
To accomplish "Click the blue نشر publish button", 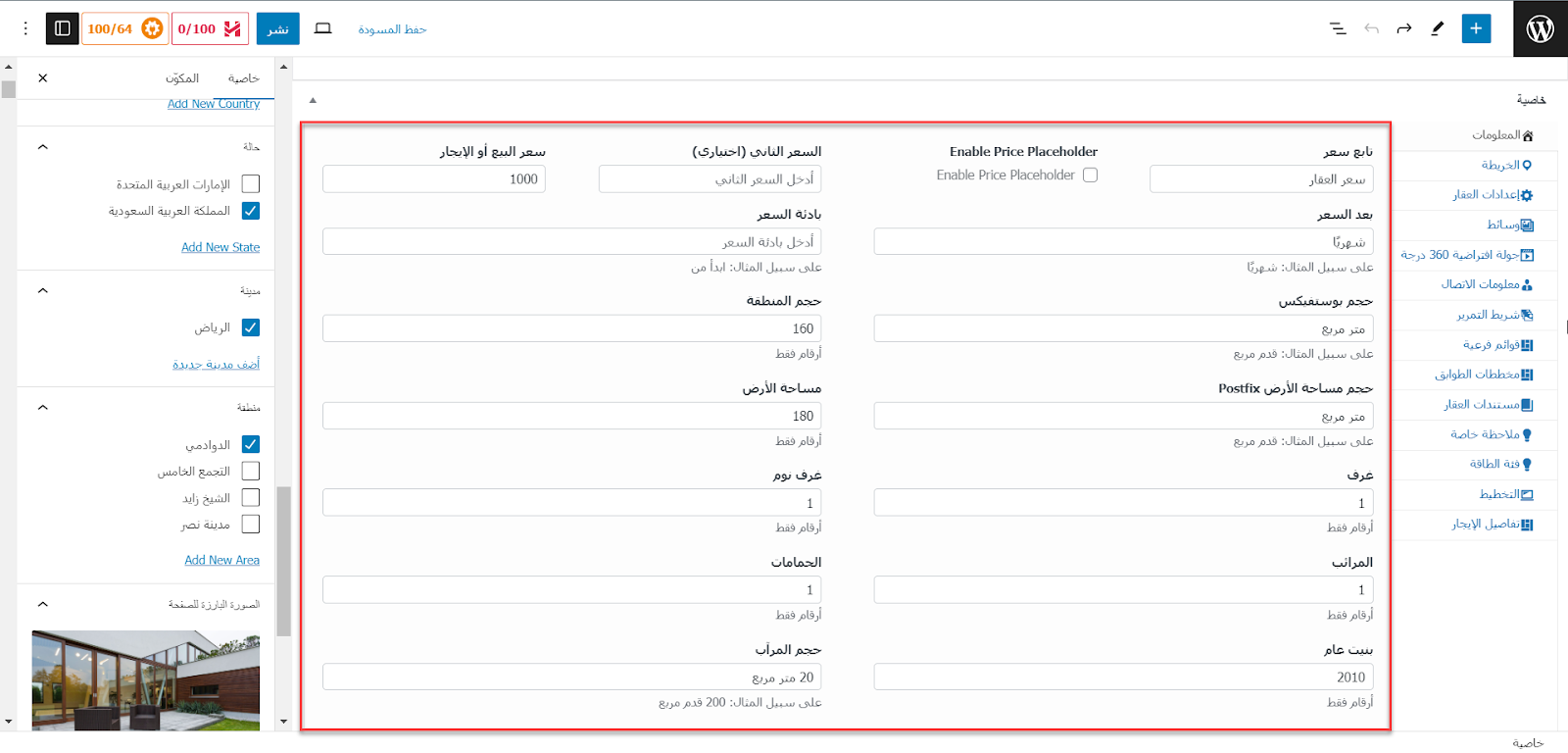I will click(x=278, y=28).
